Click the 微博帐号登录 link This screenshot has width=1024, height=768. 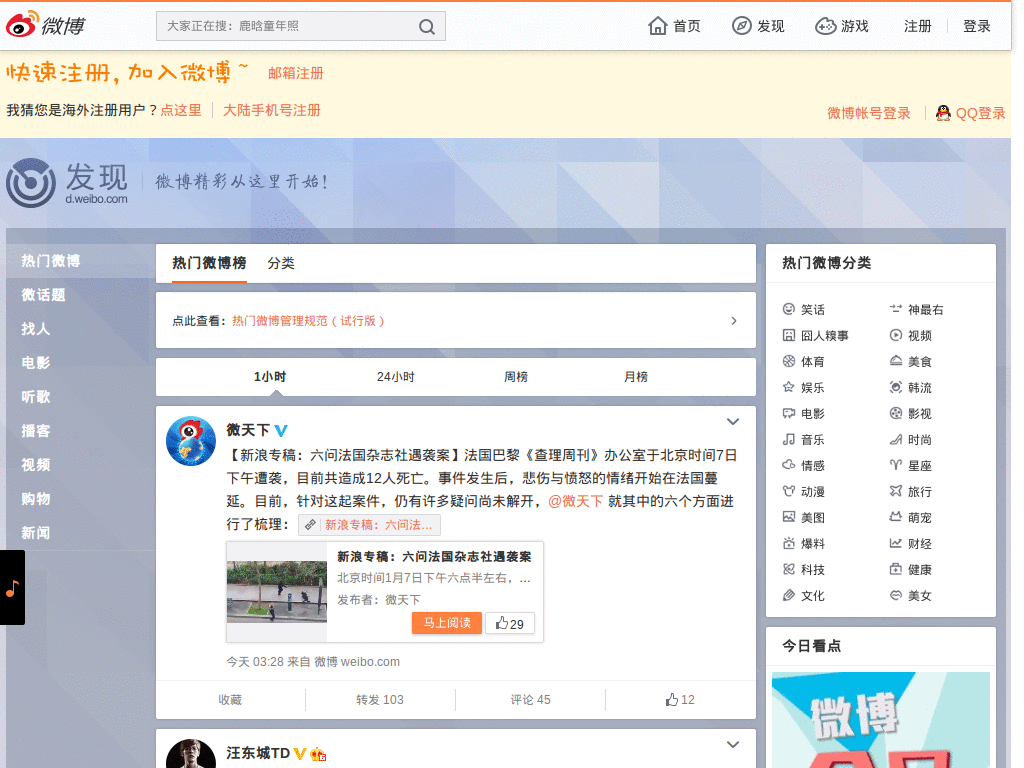click(869, 113)
